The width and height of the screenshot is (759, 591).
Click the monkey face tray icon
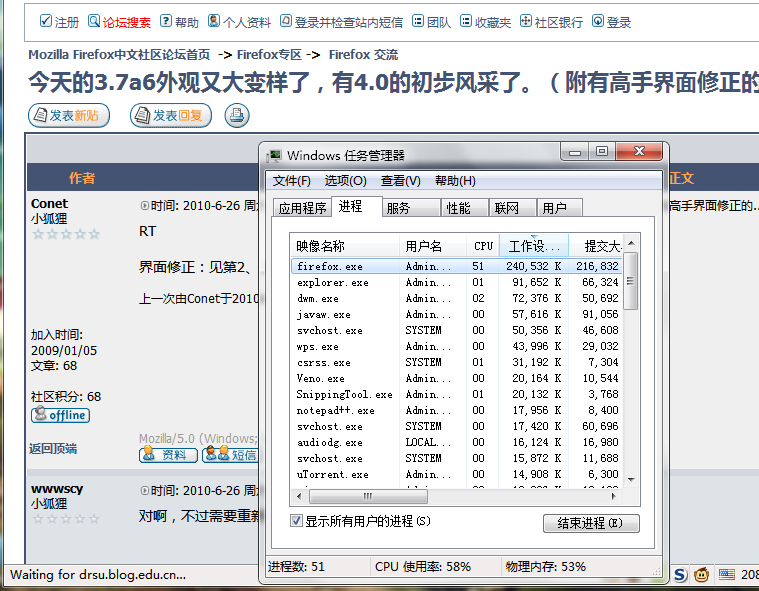(701, 575)
